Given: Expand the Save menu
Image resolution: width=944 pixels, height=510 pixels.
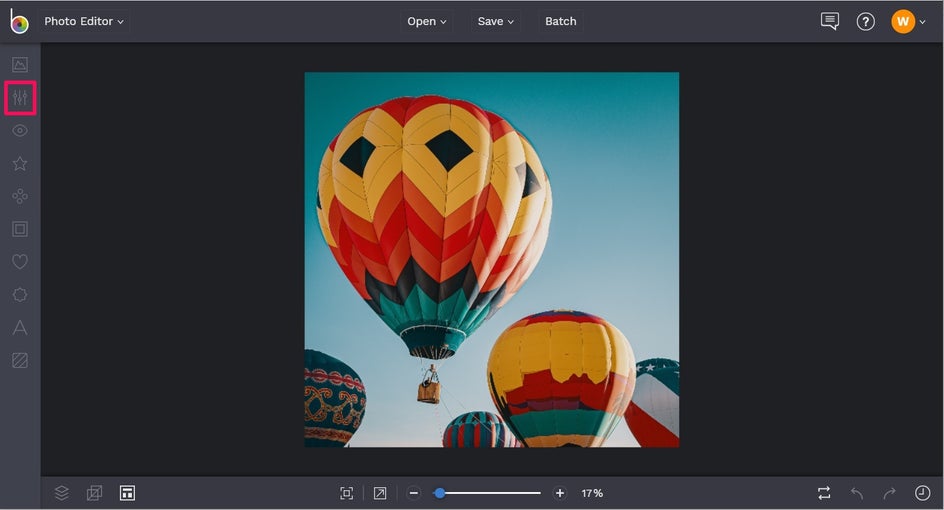Looking at the screenshot, I should [495, 21].
